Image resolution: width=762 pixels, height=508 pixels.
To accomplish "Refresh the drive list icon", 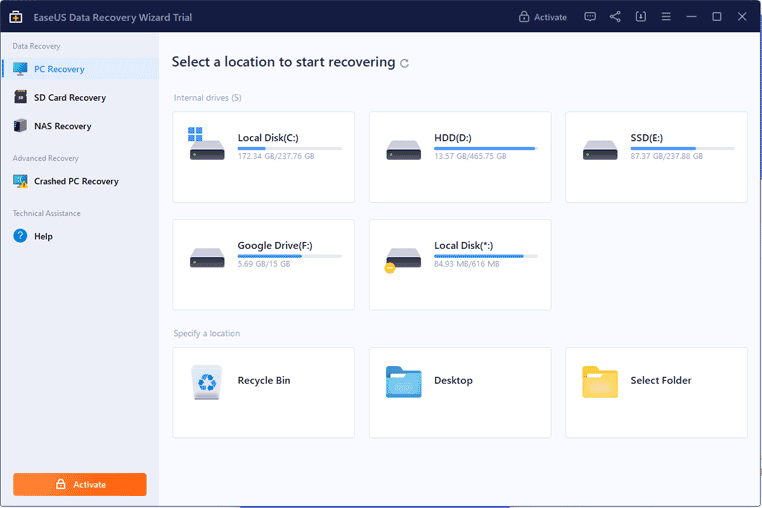I will 404,63.
